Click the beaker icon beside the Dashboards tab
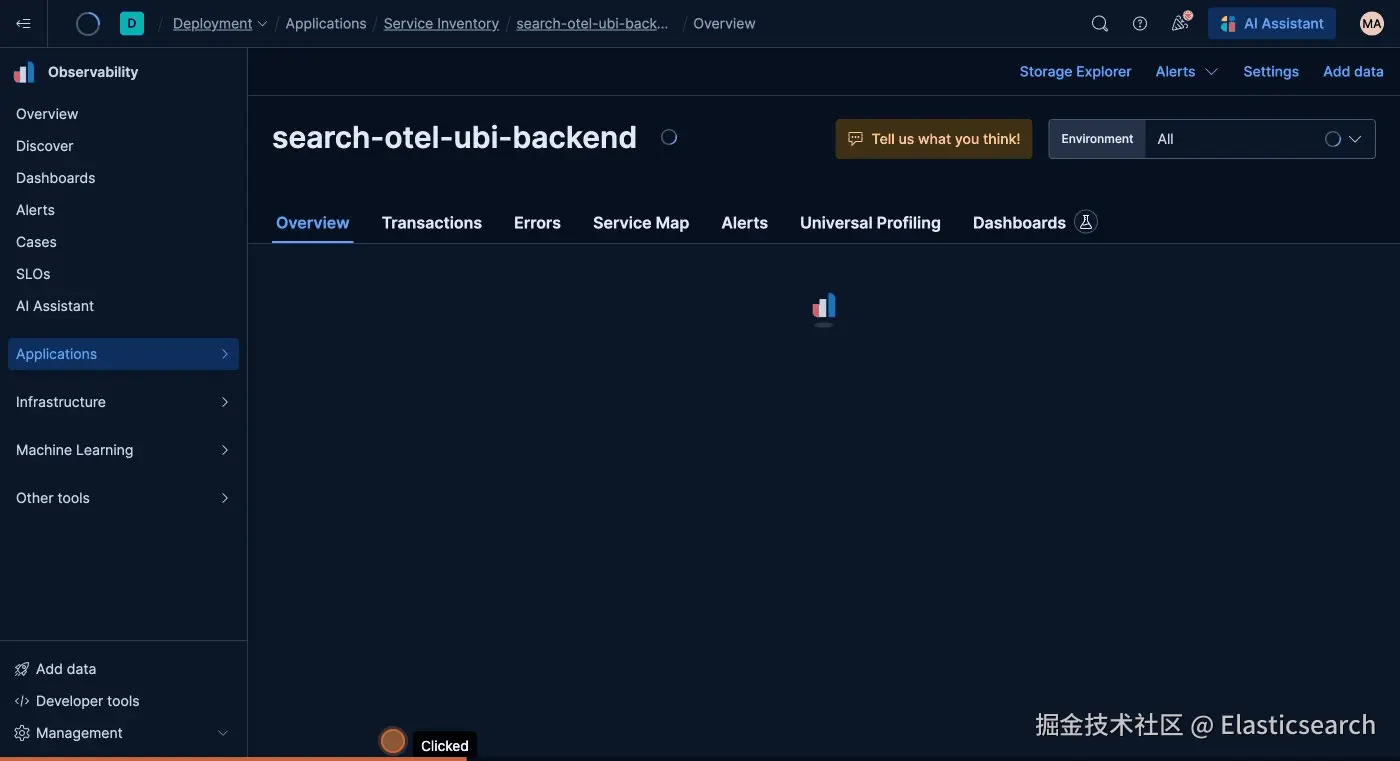Viewport: 1400px width, 761px height. [1086, 222]
